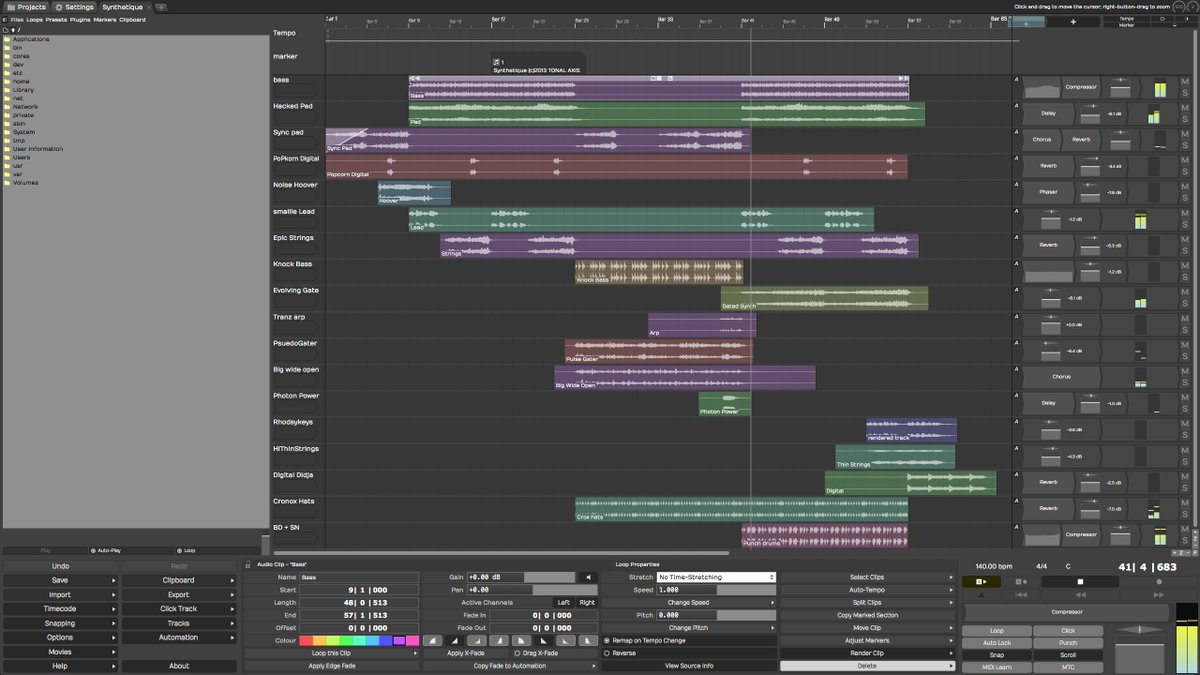Image resolution: width=1200 pixels, height=675 pixels.
Task: Click the record button in transport
Action: (1159, 582)
